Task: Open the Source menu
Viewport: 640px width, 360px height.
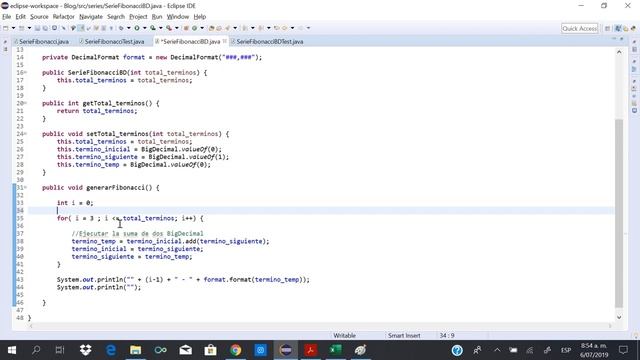Action: [39, 17]
